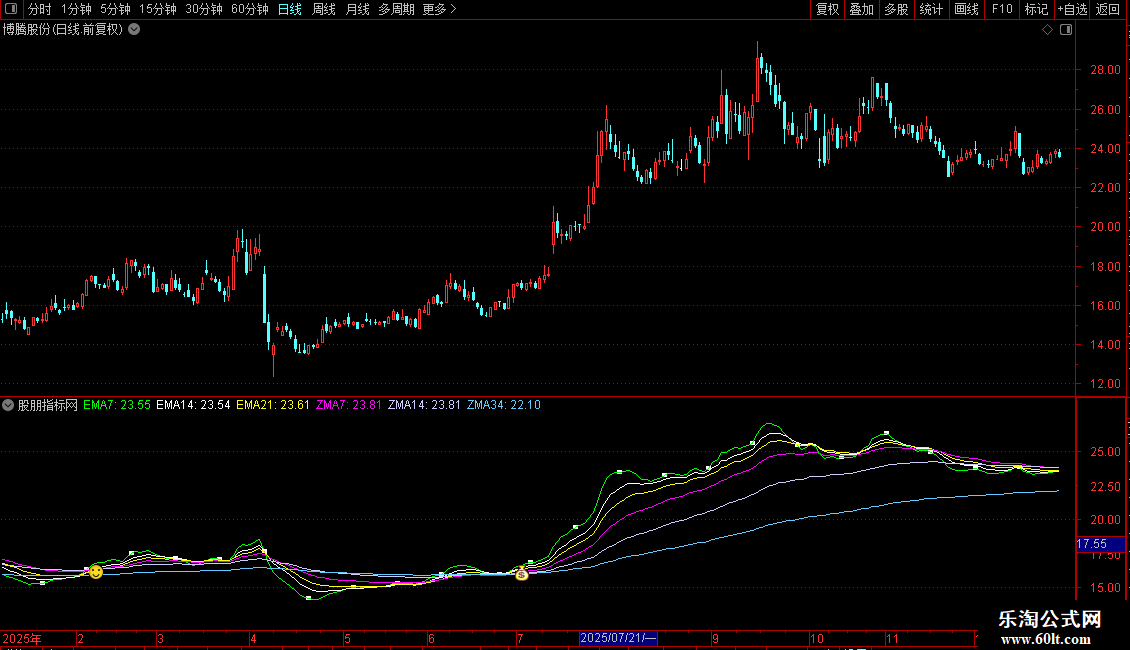1130x650 pixels.
Task: Select the 1分钟 period tab
Action: pos(76,9)
